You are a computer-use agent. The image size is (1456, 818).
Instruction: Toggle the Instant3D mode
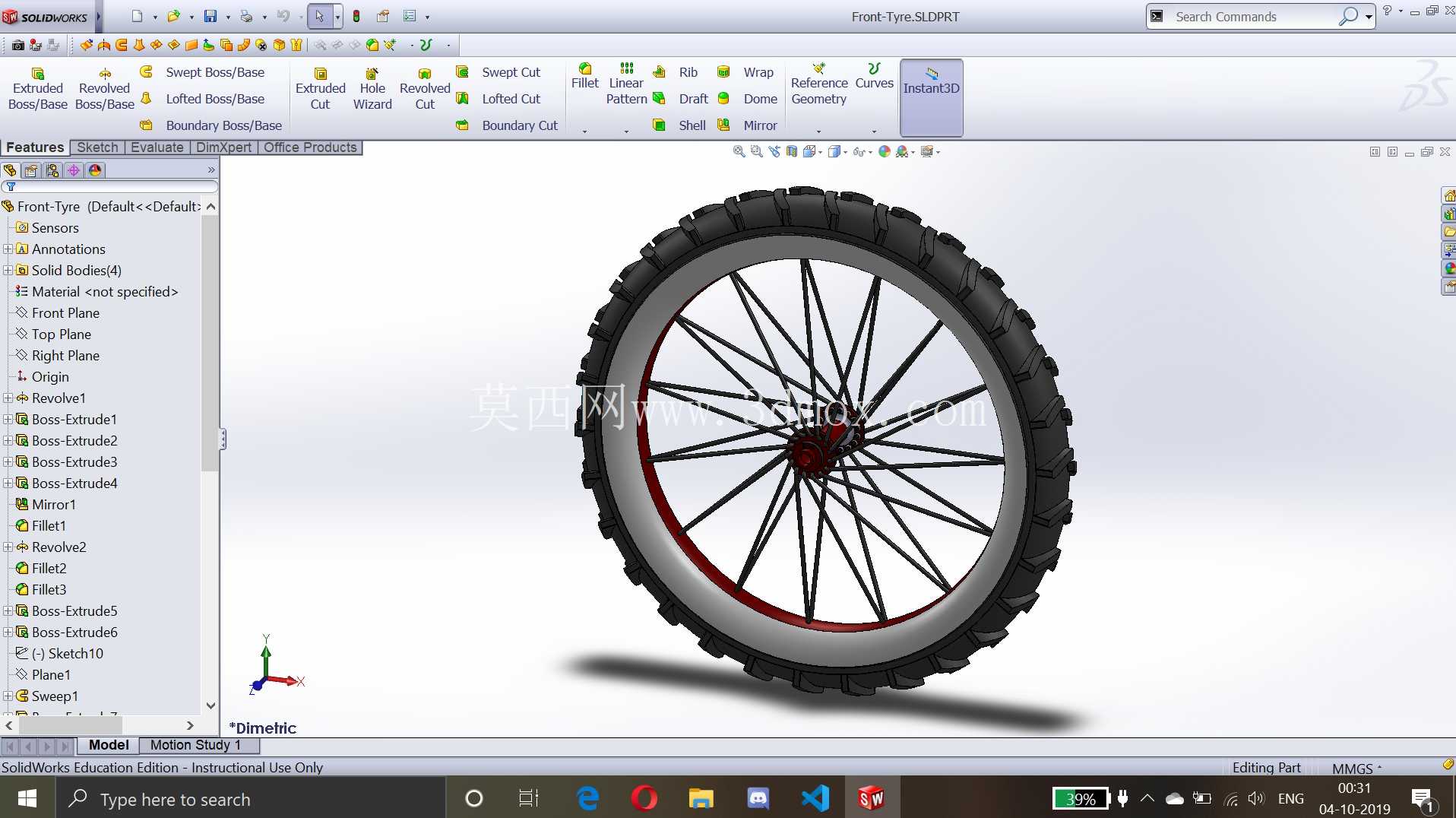pos(931,97)
